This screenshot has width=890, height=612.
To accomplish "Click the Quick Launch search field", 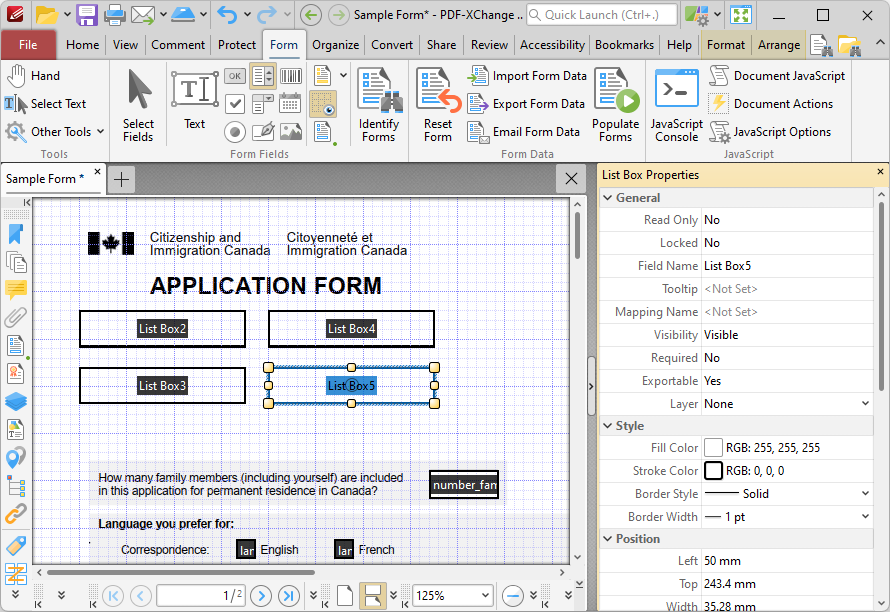I will [x=602, y=15].
